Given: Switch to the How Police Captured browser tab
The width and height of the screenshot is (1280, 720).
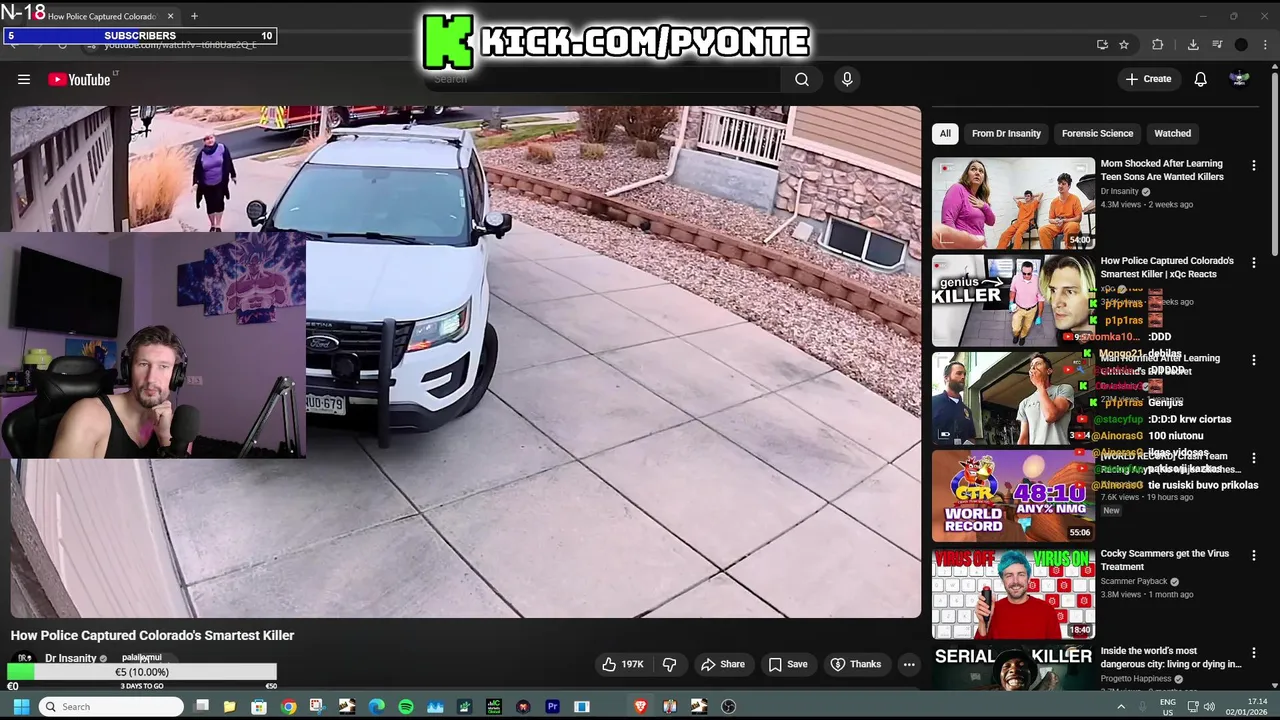Looking at the screenshot, I should [102, 16].
